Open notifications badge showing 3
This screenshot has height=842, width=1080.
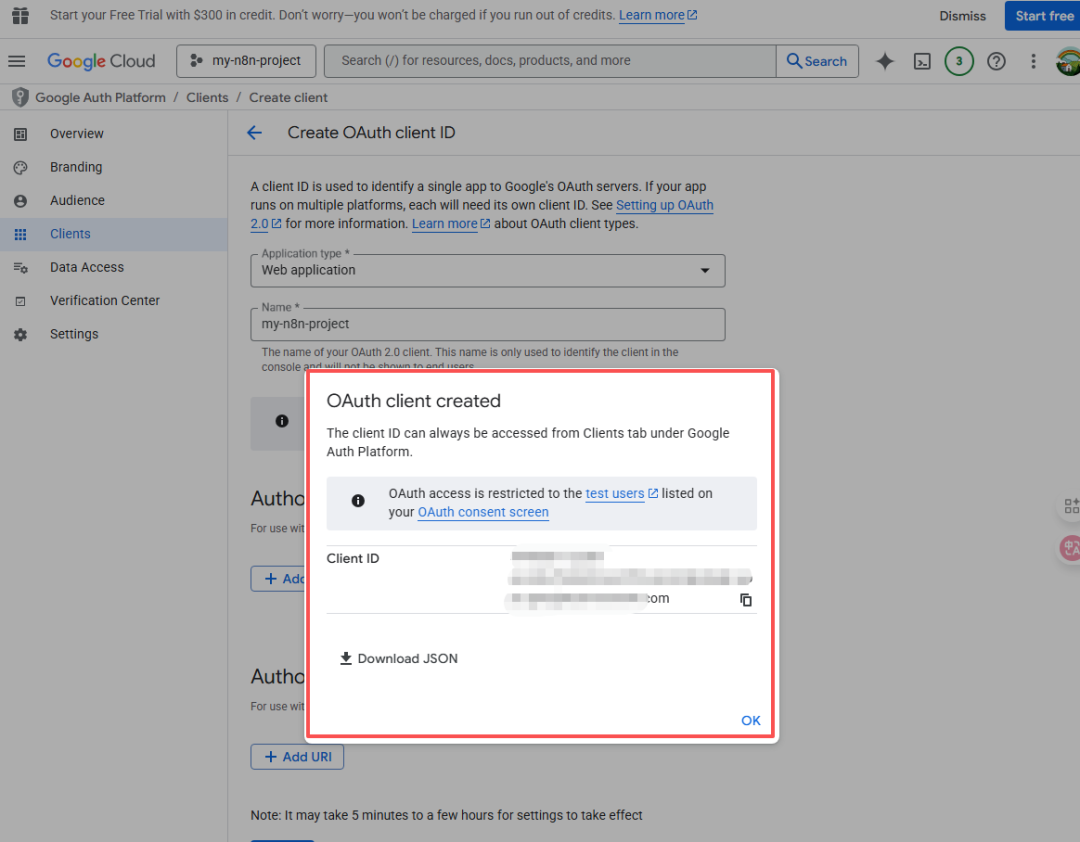click(x=959, y=61)
